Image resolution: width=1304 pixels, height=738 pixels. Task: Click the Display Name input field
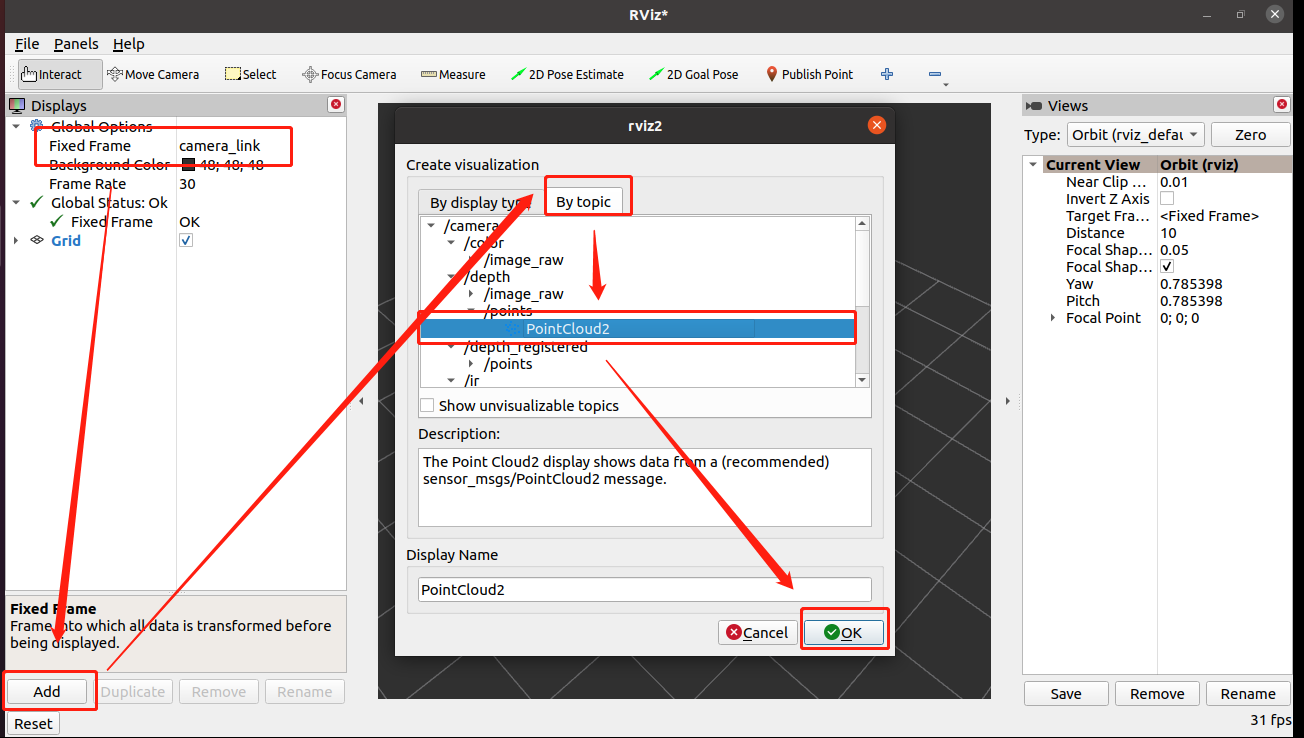pyautogui.click(x=645, y=589)
